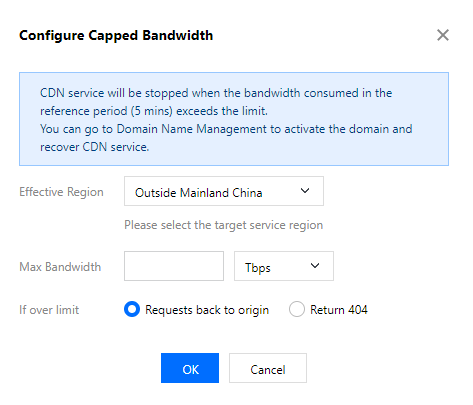Focus the Max Bandwidth input field
The height and width of the screenshot is (405, 473).
174,266
